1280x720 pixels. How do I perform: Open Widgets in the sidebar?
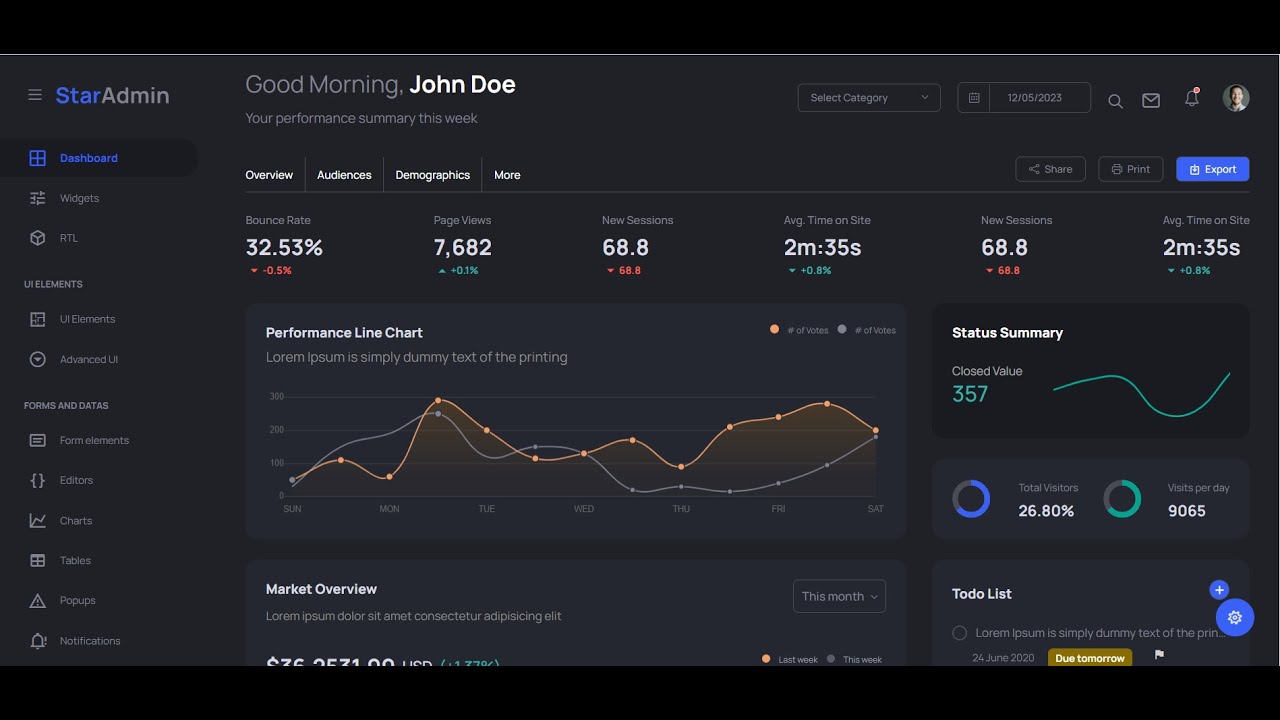[98, 198]
